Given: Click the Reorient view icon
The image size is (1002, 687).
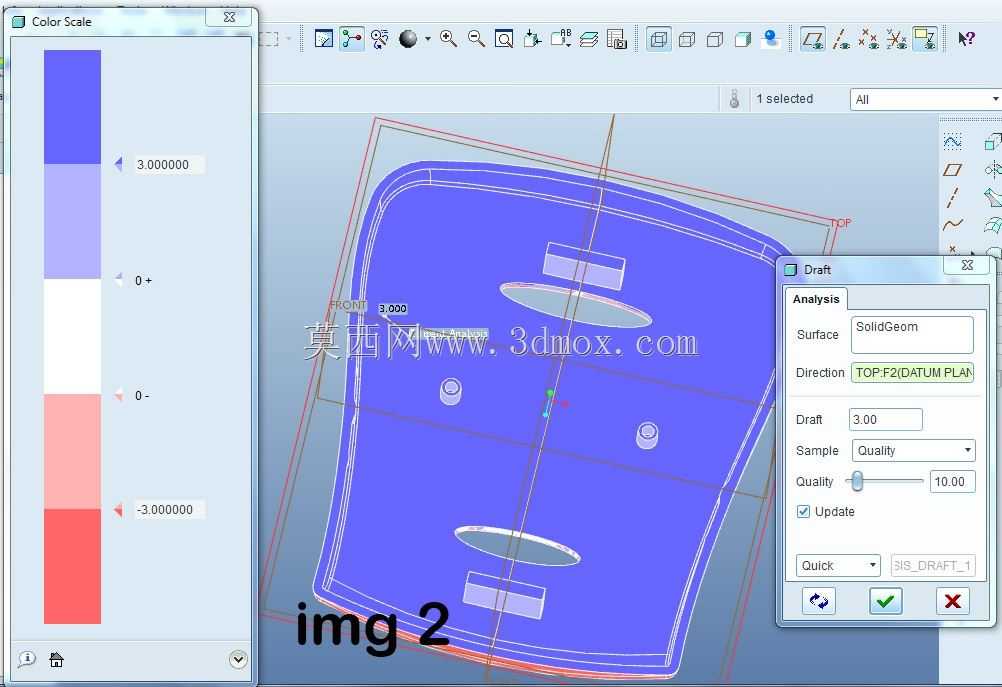Looking at the screenshot, I should (x=532, y=39).
